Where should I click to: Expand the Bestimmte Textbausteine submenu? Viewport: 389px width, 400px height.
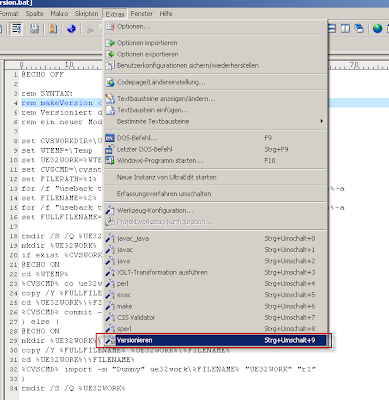click(x=216, y=121)
